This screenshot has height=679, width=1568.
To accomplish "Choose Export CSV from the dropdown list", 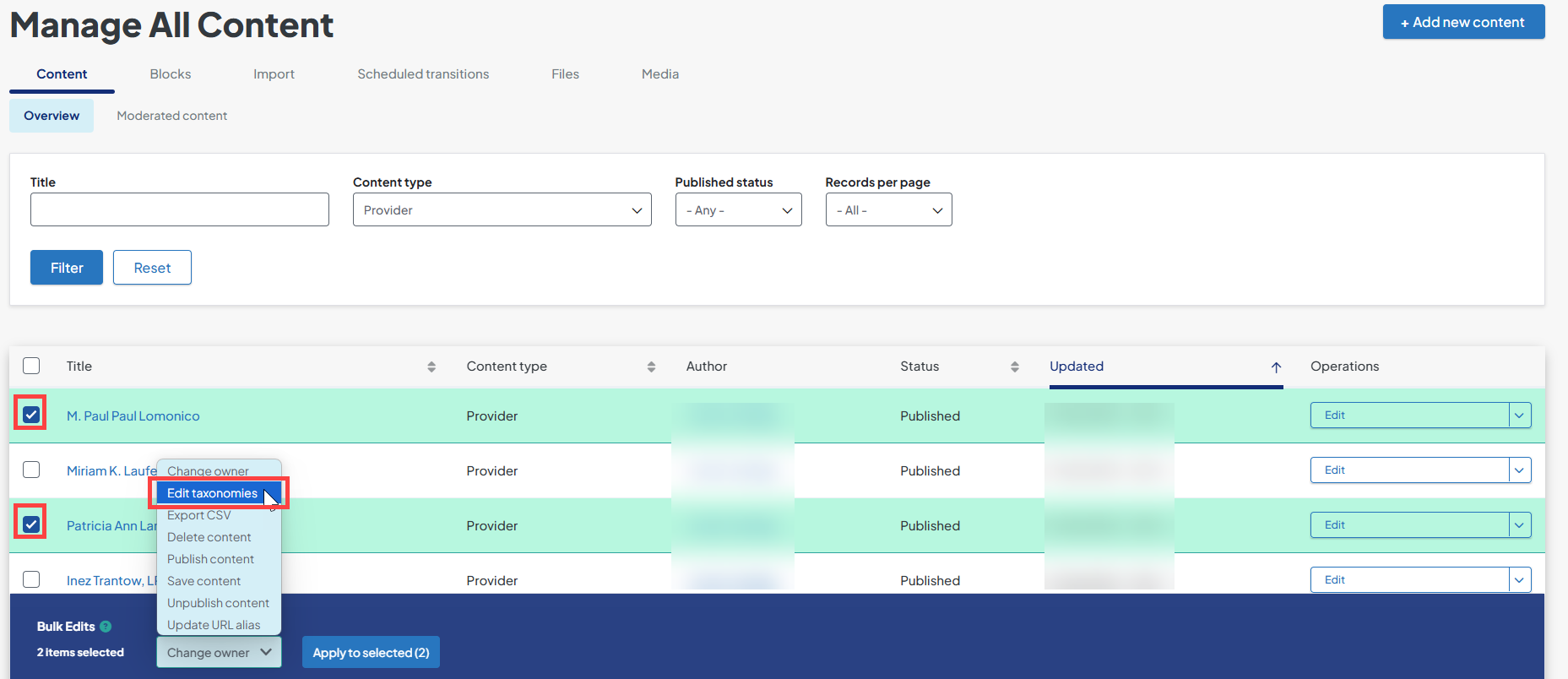I will click(219, 515).
